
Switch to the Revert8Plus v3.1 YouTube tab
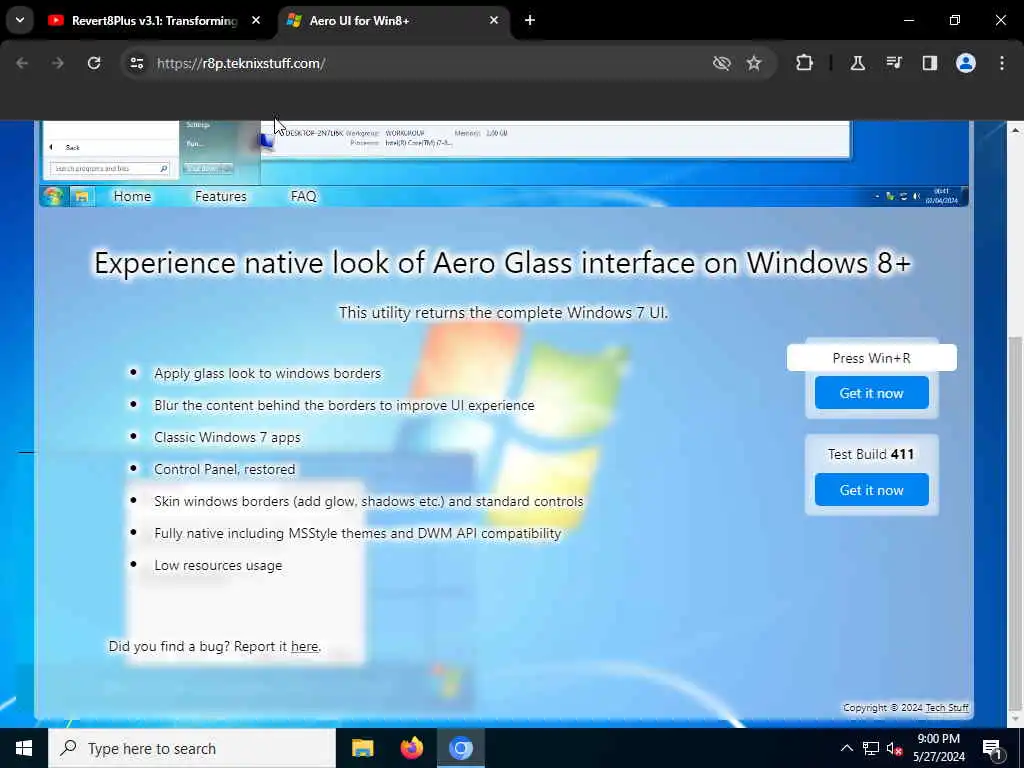pos(154,20)
